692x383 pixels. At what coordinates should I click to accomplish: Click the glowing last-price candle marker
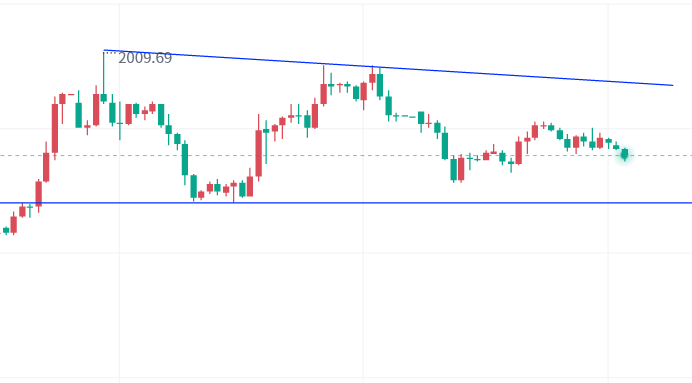point(624,154)
